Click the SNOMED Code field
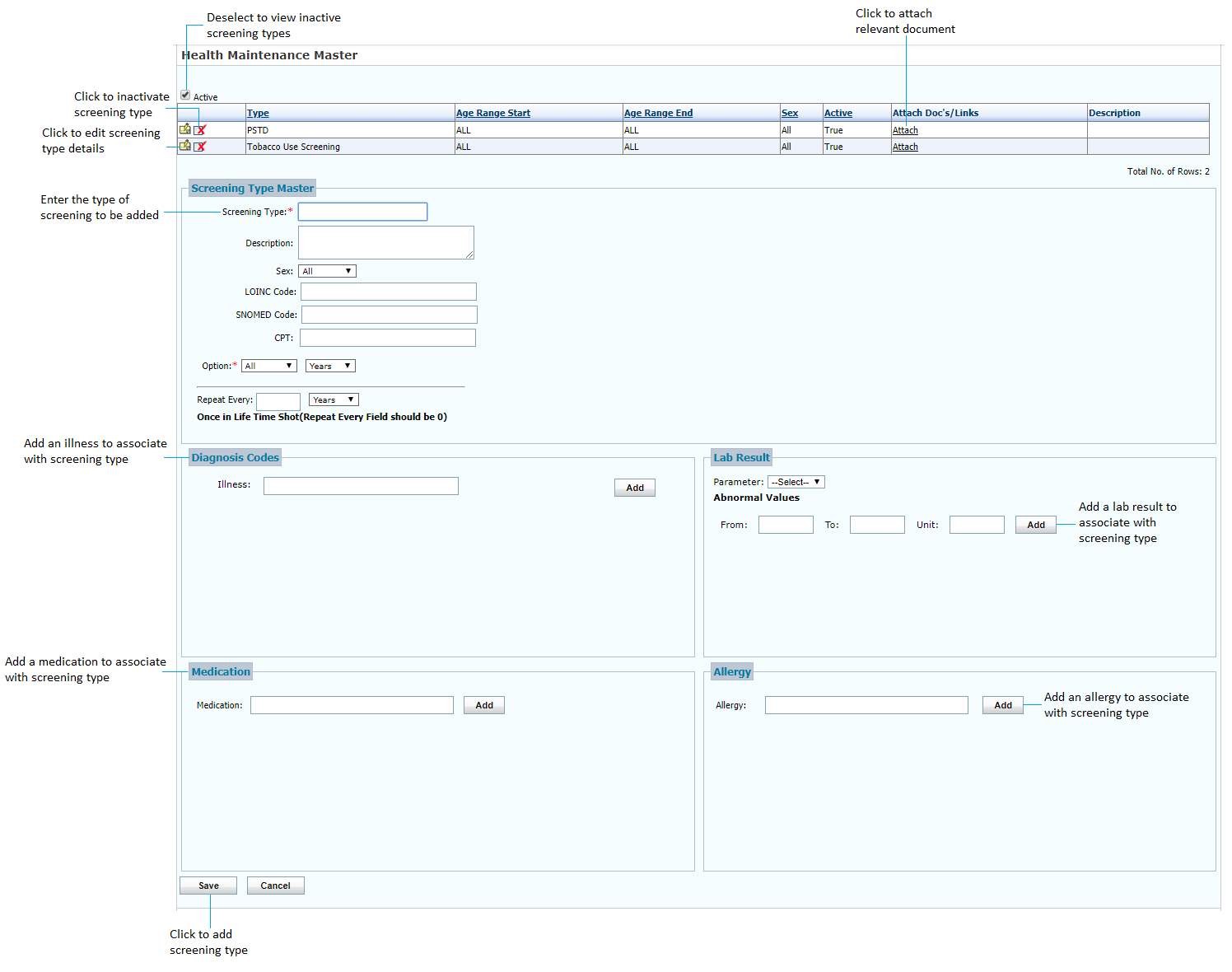 coord(390,315)
